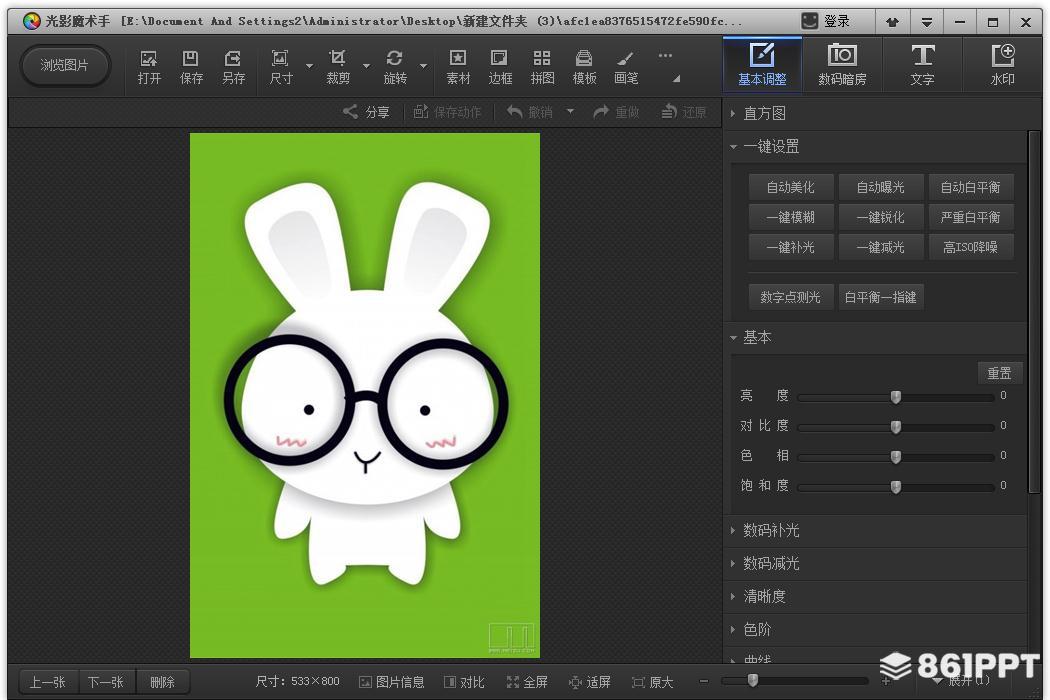Fit image to screen (适屏)
The width and height of the screenshot is (1050, 700).
click(x=589, y=682)
